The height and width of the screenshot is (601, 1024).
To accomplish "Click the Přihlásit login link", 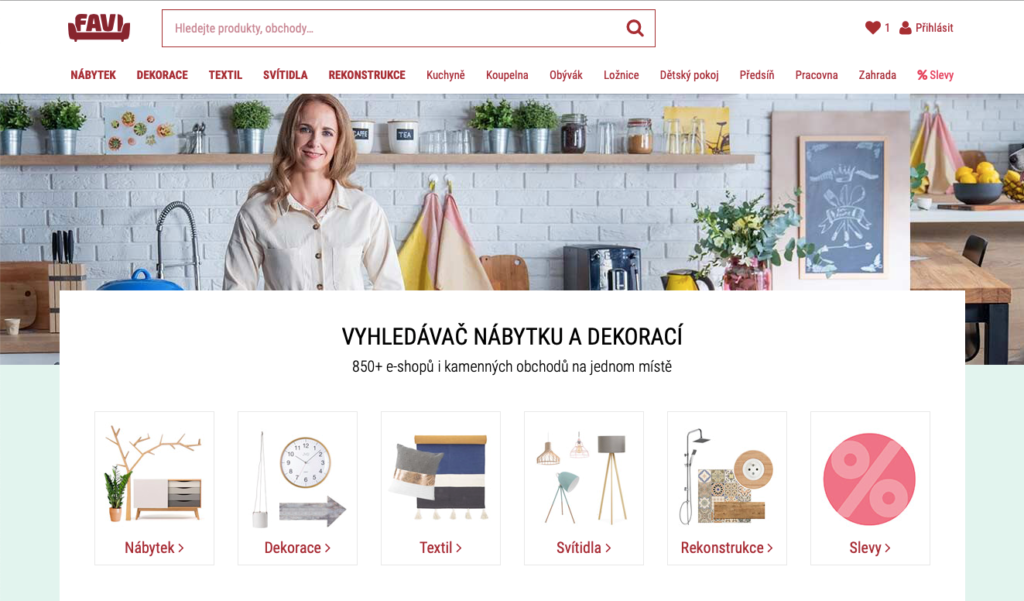I will point(934,27).
